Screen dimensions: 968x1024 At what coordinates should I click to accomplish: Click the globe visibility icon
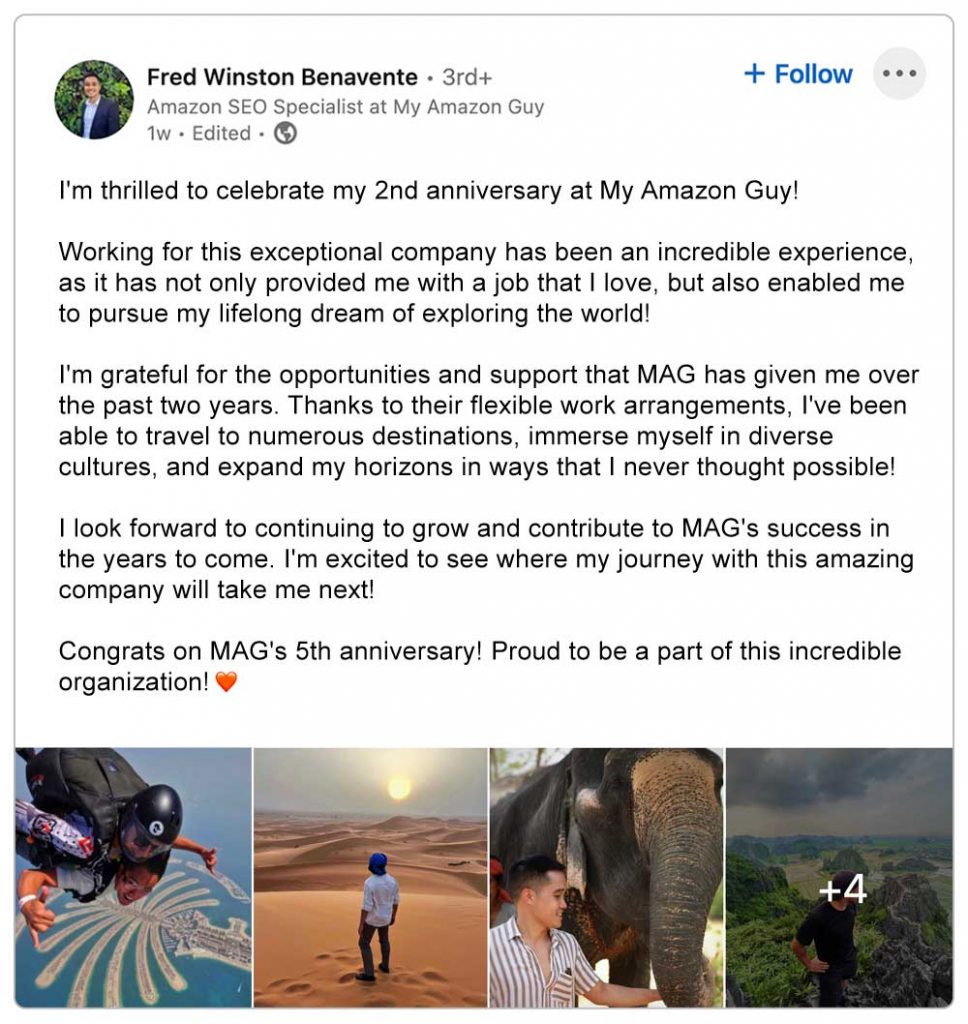[285, 133]
